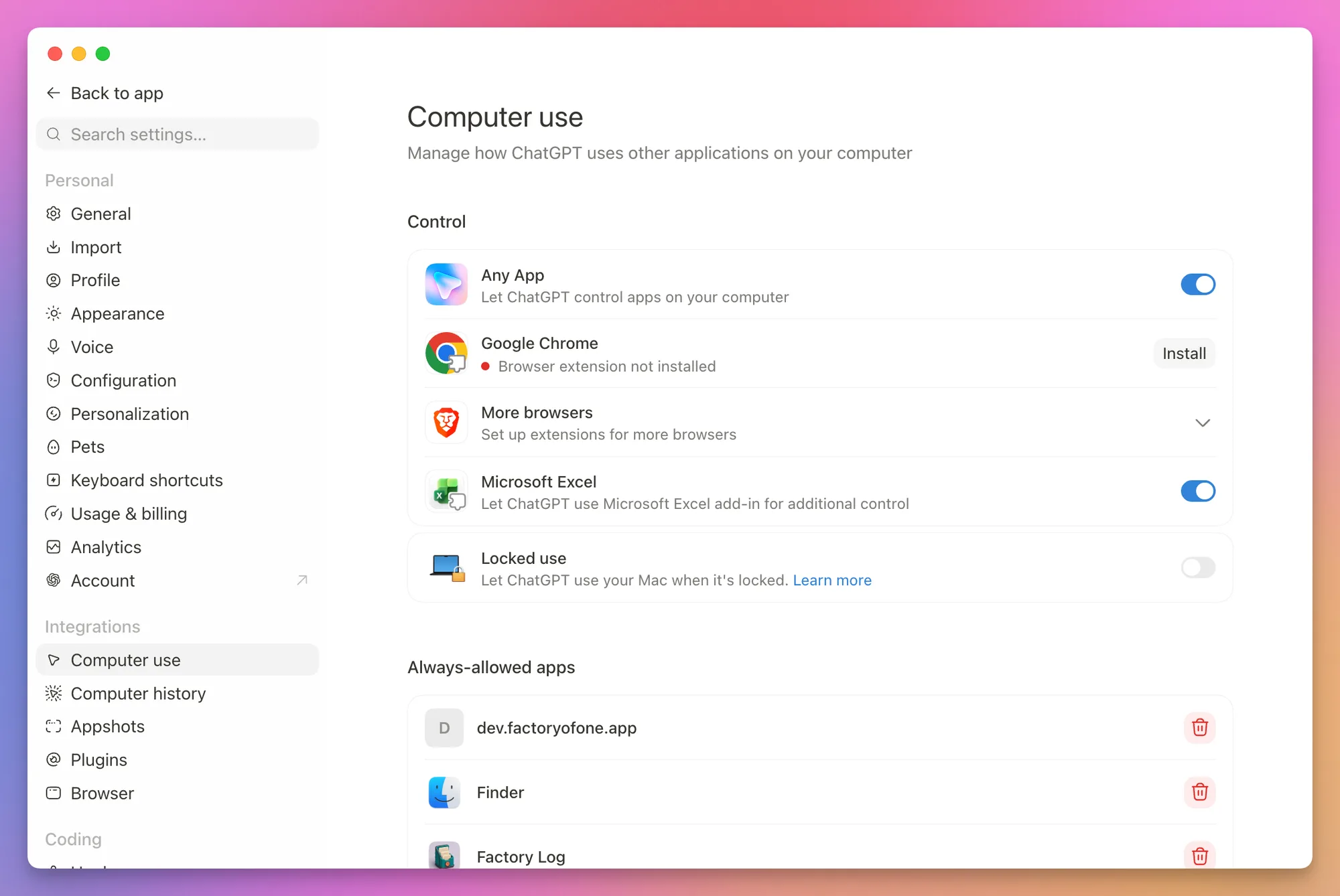
Task: Click the Configuration icon in sidebar
Action: (x=54, y=380)
